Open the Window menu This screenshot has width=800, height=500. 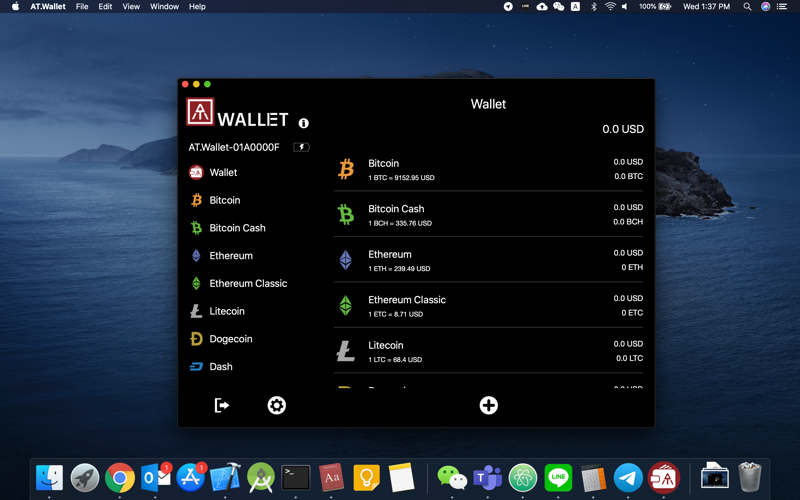point(164,6)
